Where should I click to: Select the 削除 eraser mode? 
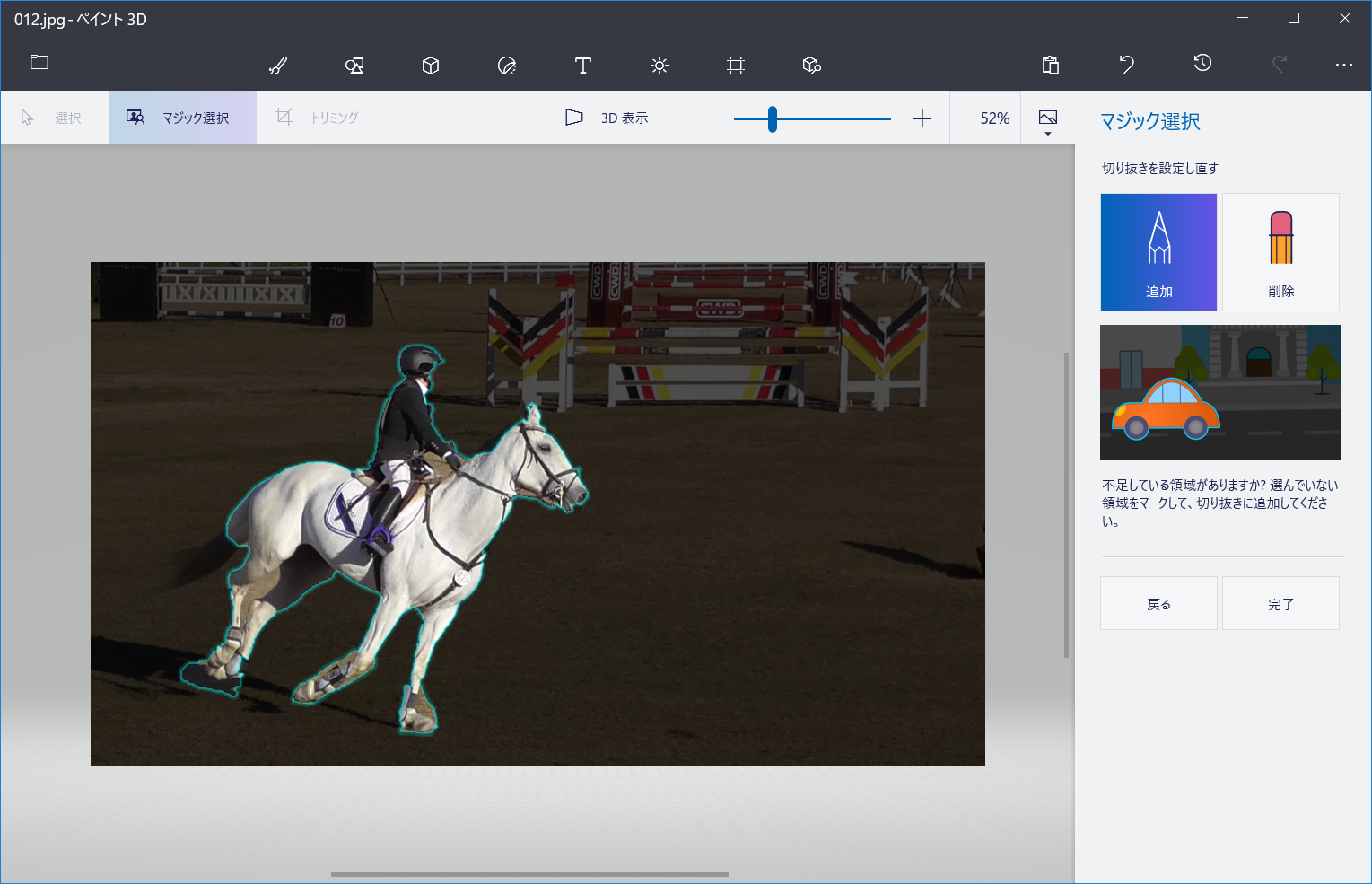pyautogui.click(x=1280, y=252)
